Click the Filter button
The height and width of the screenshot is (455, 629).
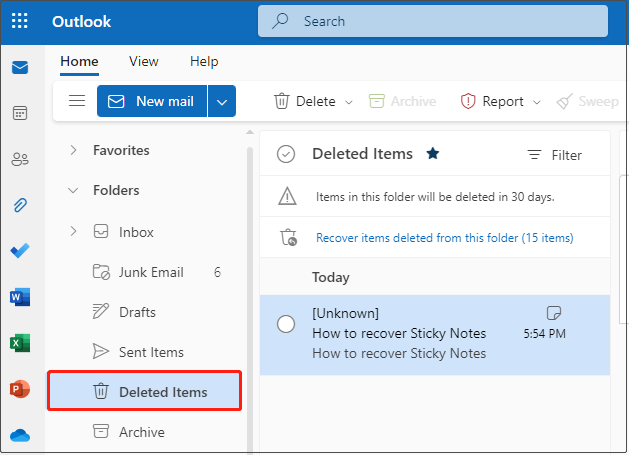click(555, 155)
